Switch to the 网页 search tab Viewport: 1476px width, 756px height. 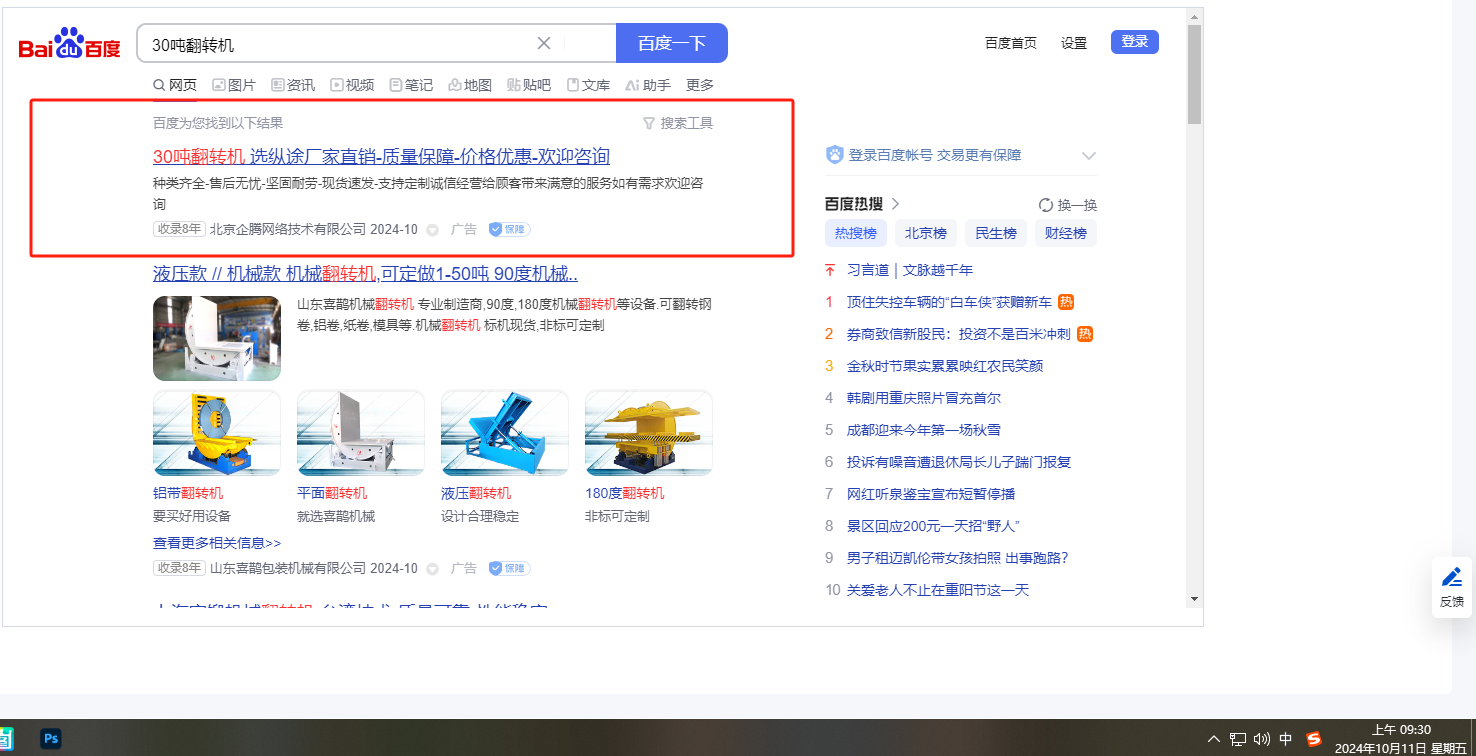click(175, 85)
